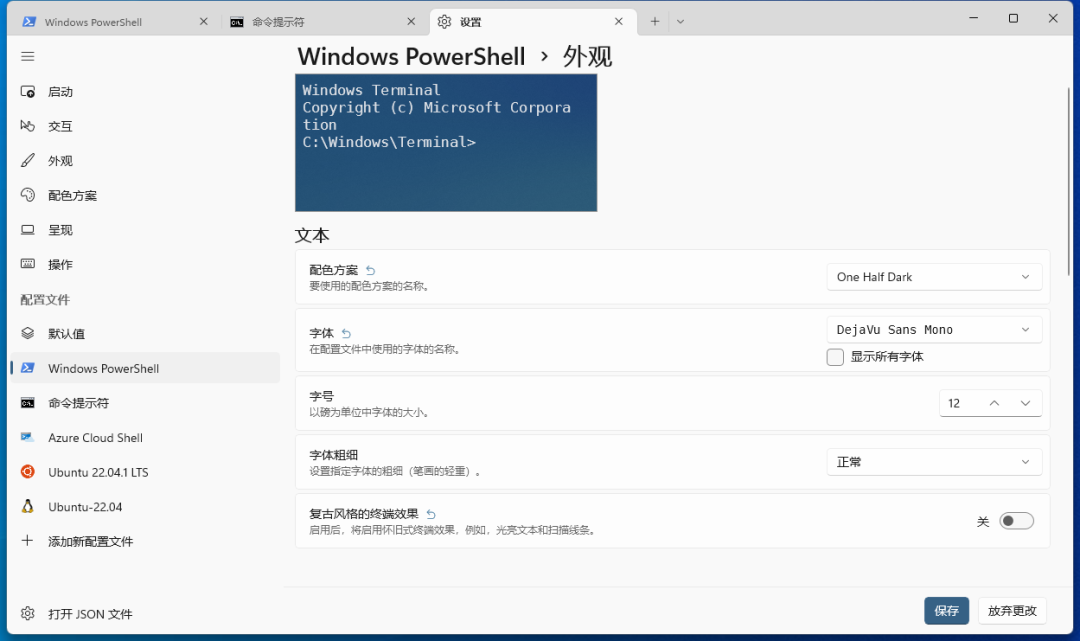1080x641 pixels.
Task: Click the vertical scrollbar on settings page
Action: (x=1068, y=181)
